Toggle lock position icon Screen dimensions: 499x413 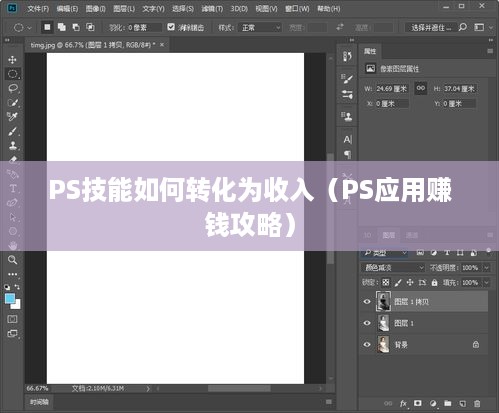(410, 283)
